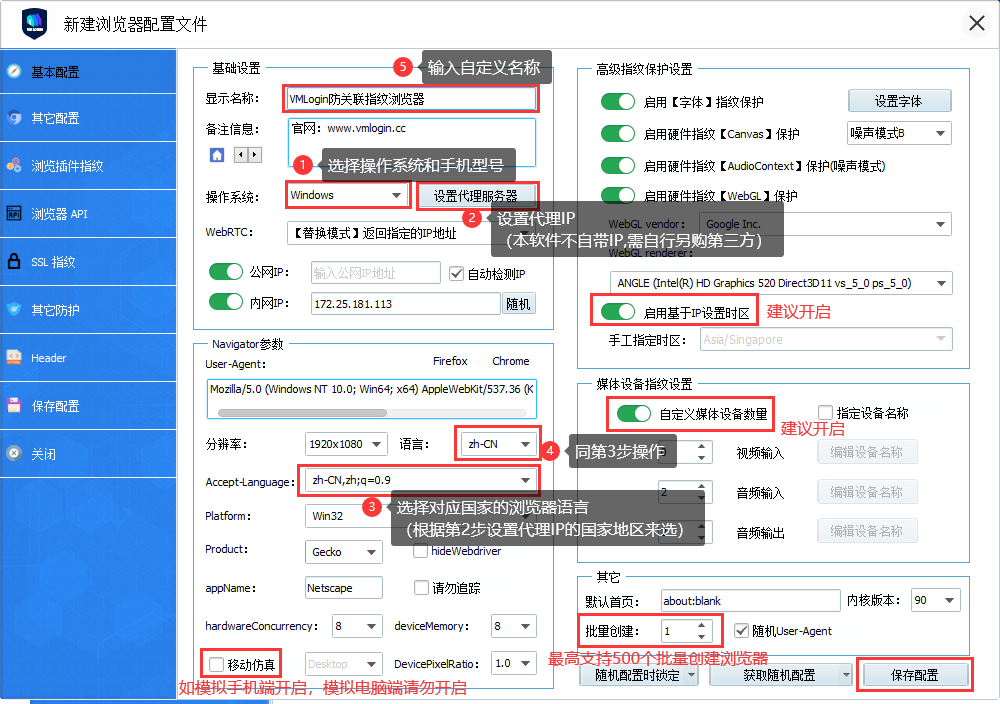The image size is (1000, 704).
Task: Click the 浏览插件指纹 puzzle icon
Action: coord(14,166)
